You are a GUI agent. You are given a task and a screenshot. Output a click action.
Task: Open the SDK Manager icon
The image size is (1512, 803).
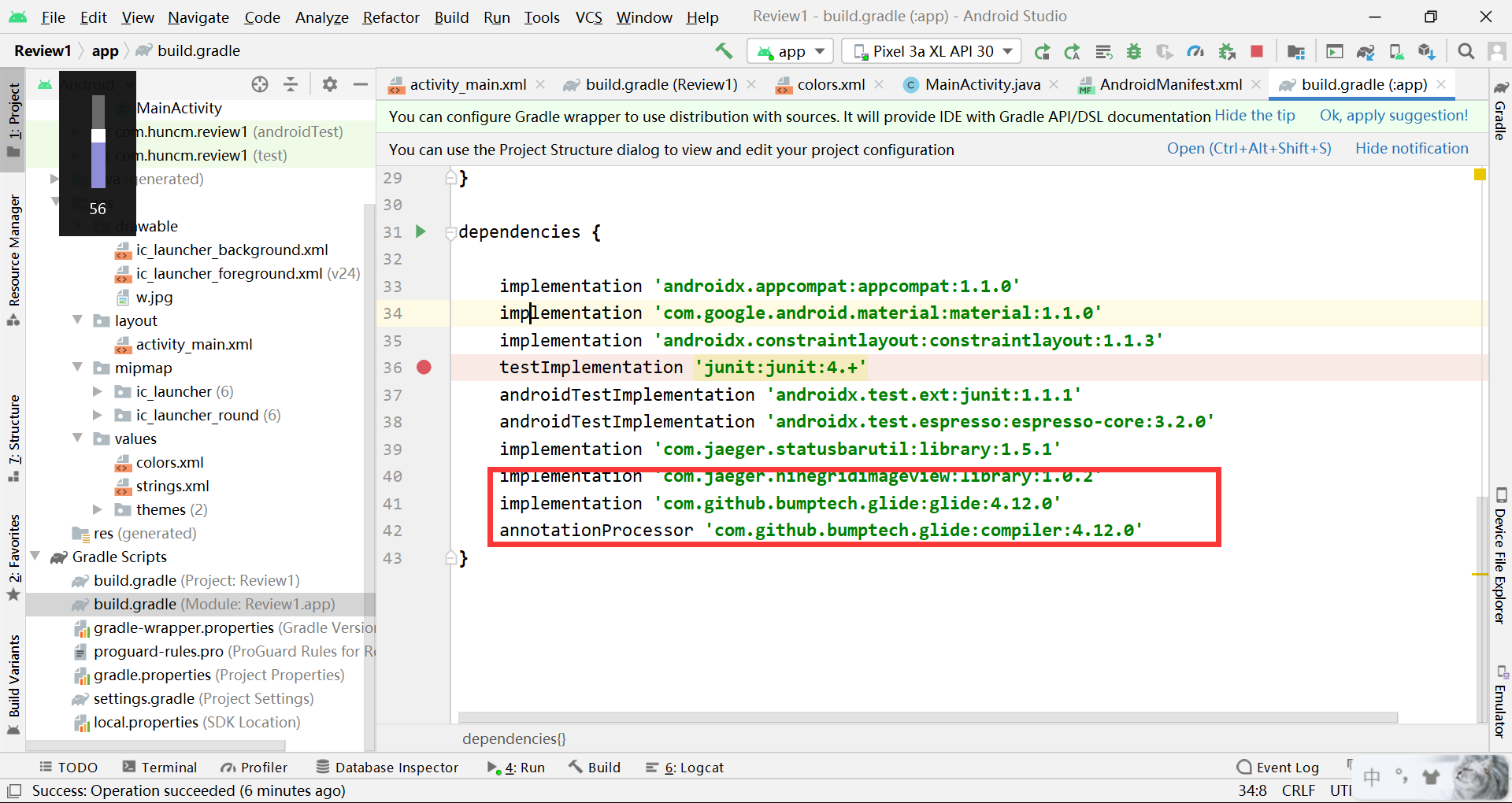click(x=1427, y=52)
